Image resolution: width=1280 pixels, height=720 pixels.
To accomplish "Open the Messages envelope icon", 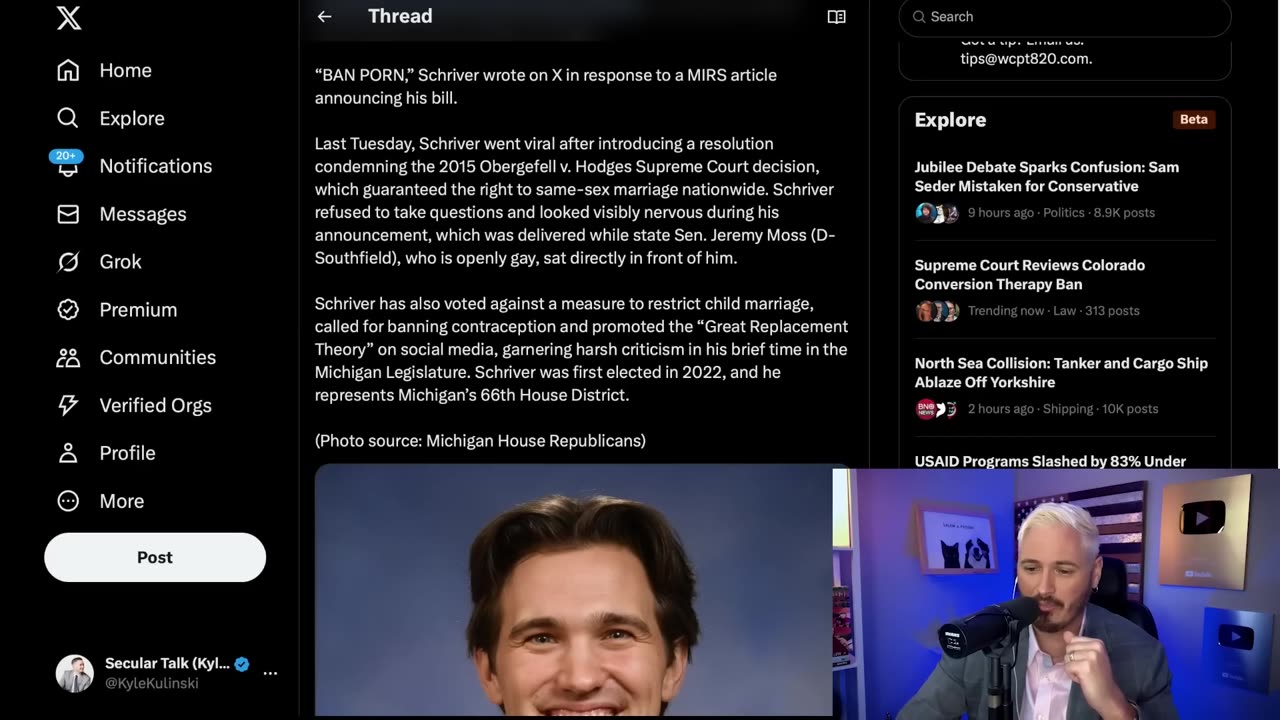I will (x=68, y=214).
